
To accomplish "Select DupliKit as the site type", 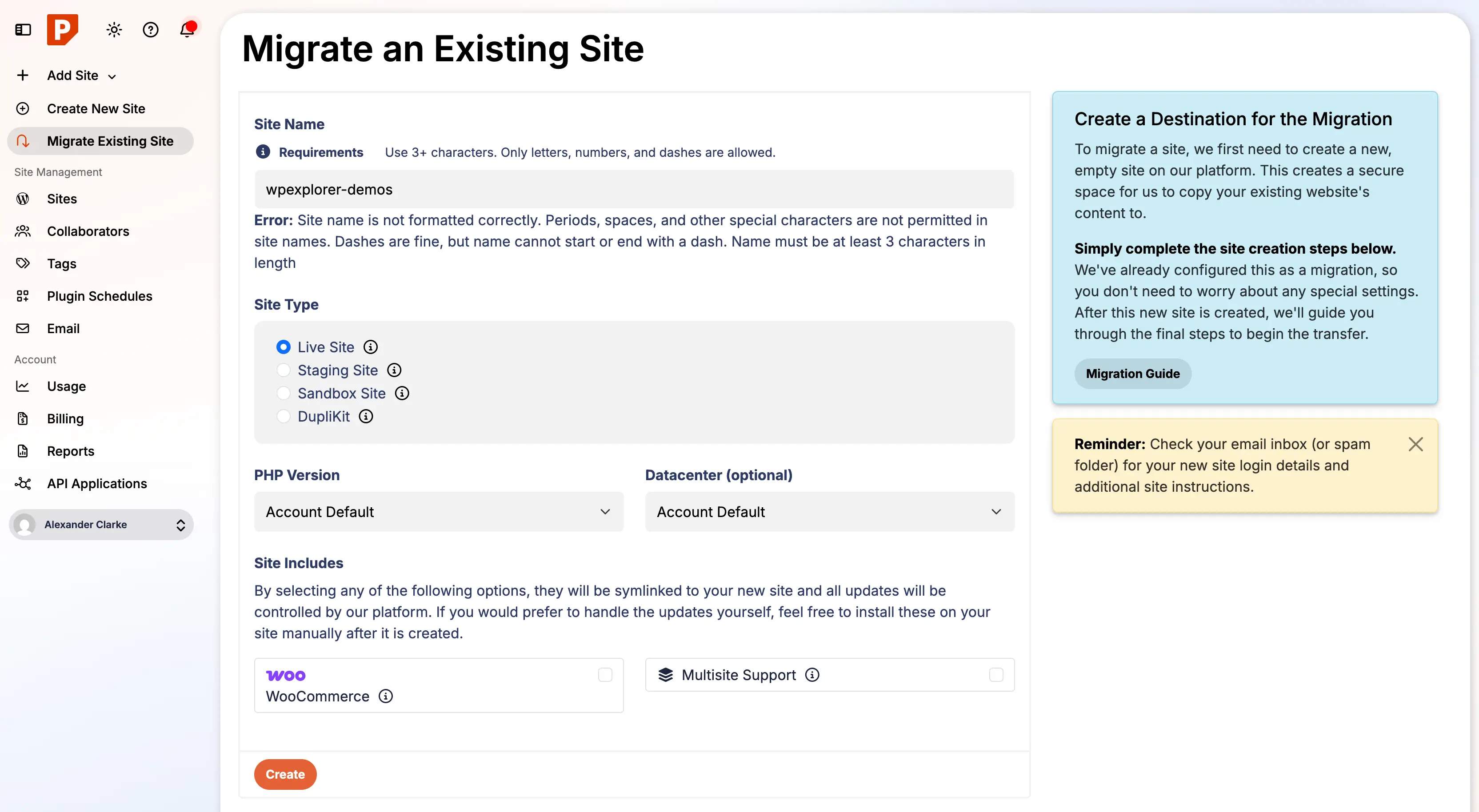I will point(284,416).
